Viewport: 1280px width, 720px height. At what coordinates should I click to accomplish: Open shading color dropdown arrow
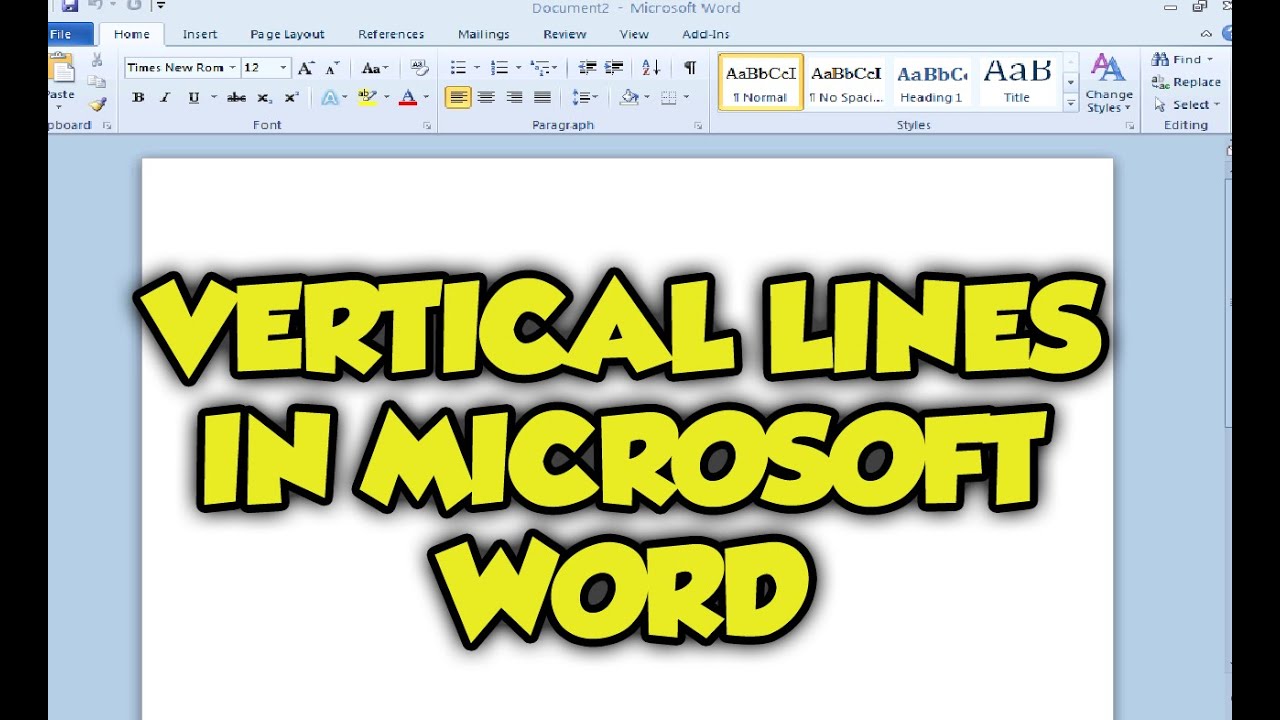pos(646,97)
